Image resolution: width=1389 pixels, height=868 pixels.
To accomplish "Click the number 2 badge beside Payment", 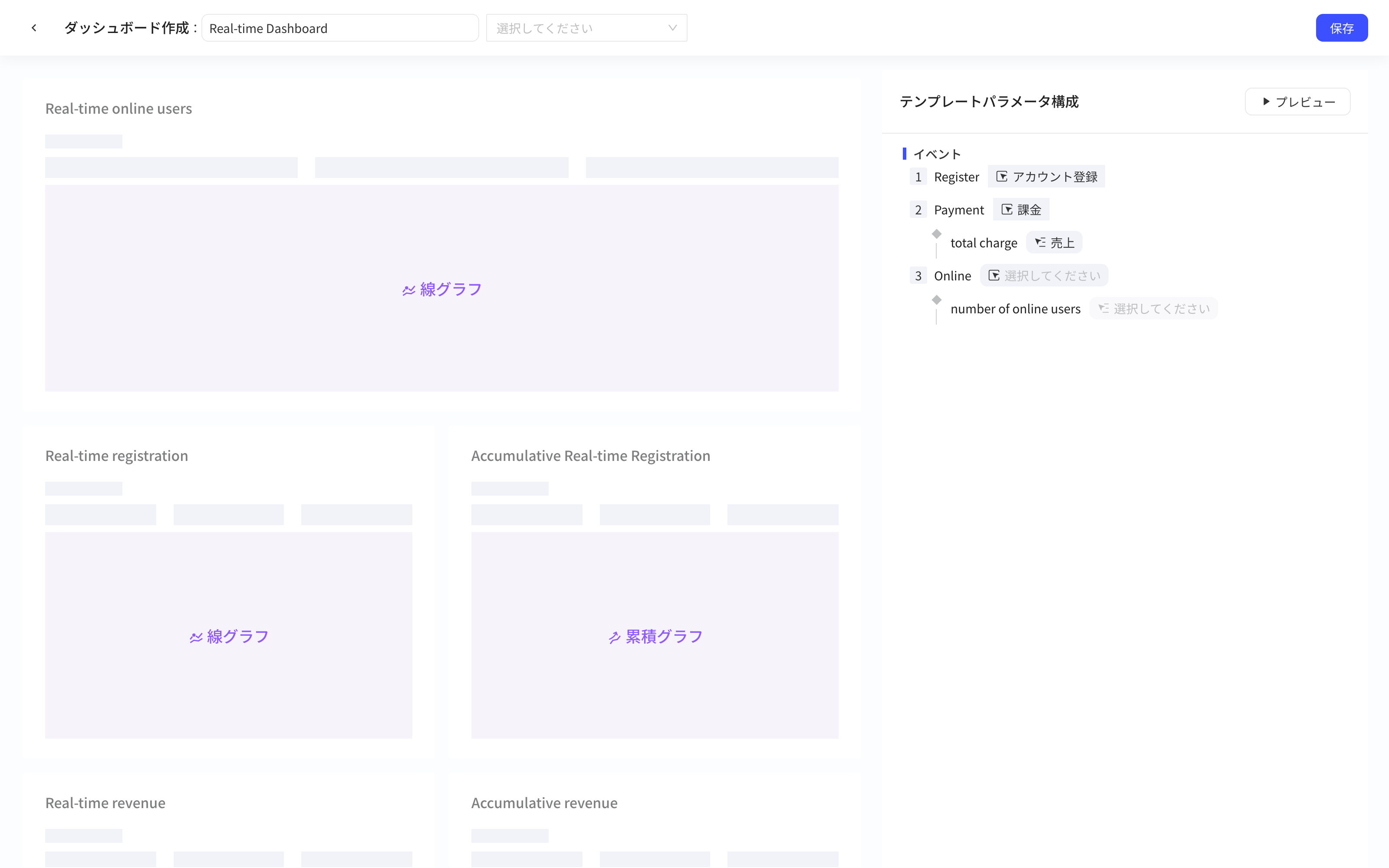I will point(918,210).
